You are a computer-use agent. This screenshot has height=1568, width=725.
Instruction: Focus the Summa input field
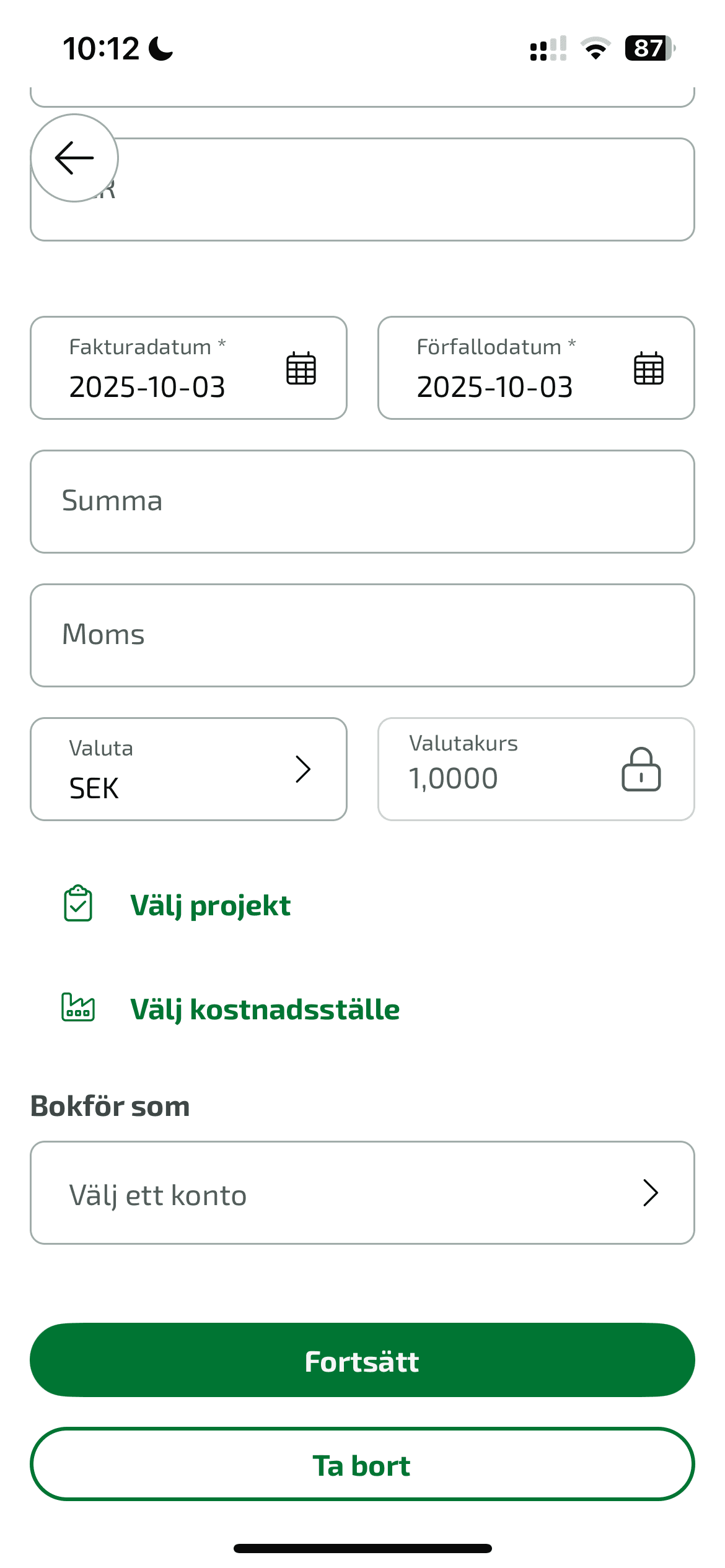[362, 502]
